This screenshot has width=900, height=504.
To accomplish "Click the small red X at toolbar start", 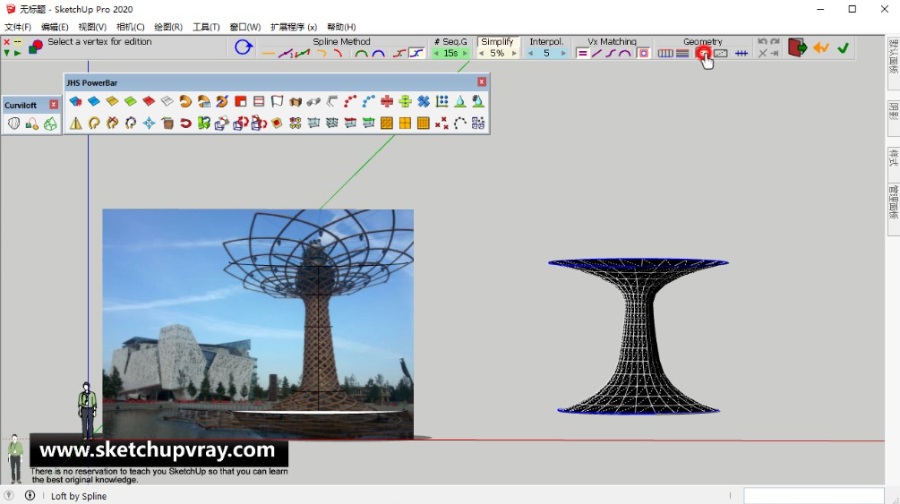I will pos(6,42).
